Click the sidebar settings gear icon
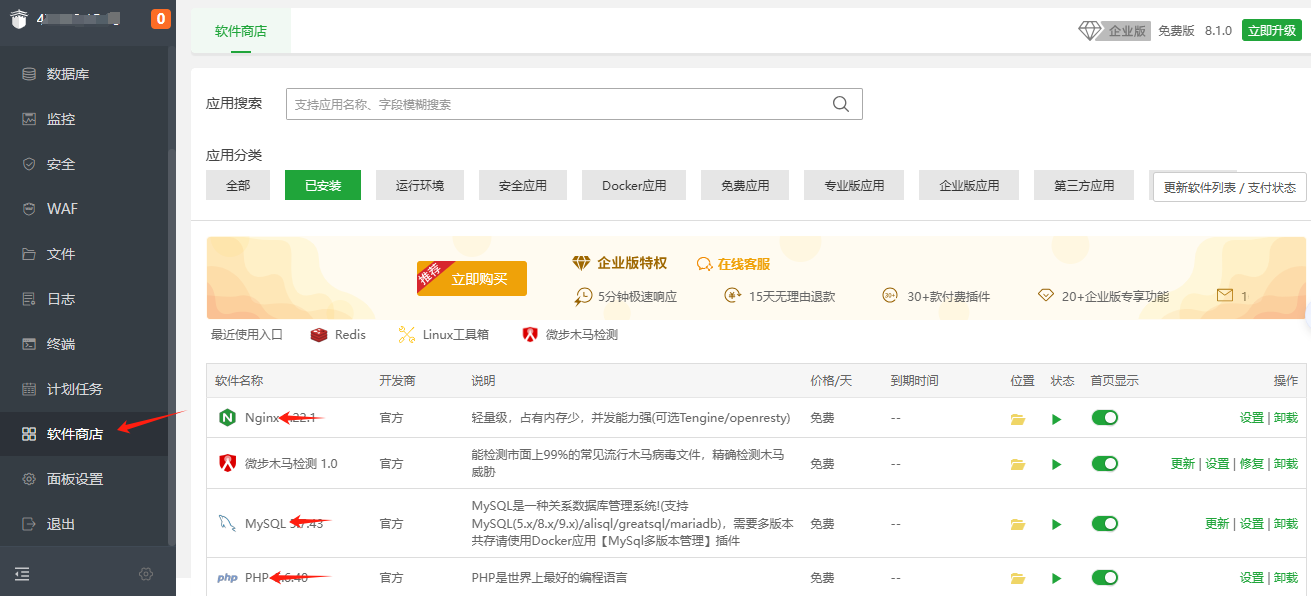 click(x=146, y=574)
